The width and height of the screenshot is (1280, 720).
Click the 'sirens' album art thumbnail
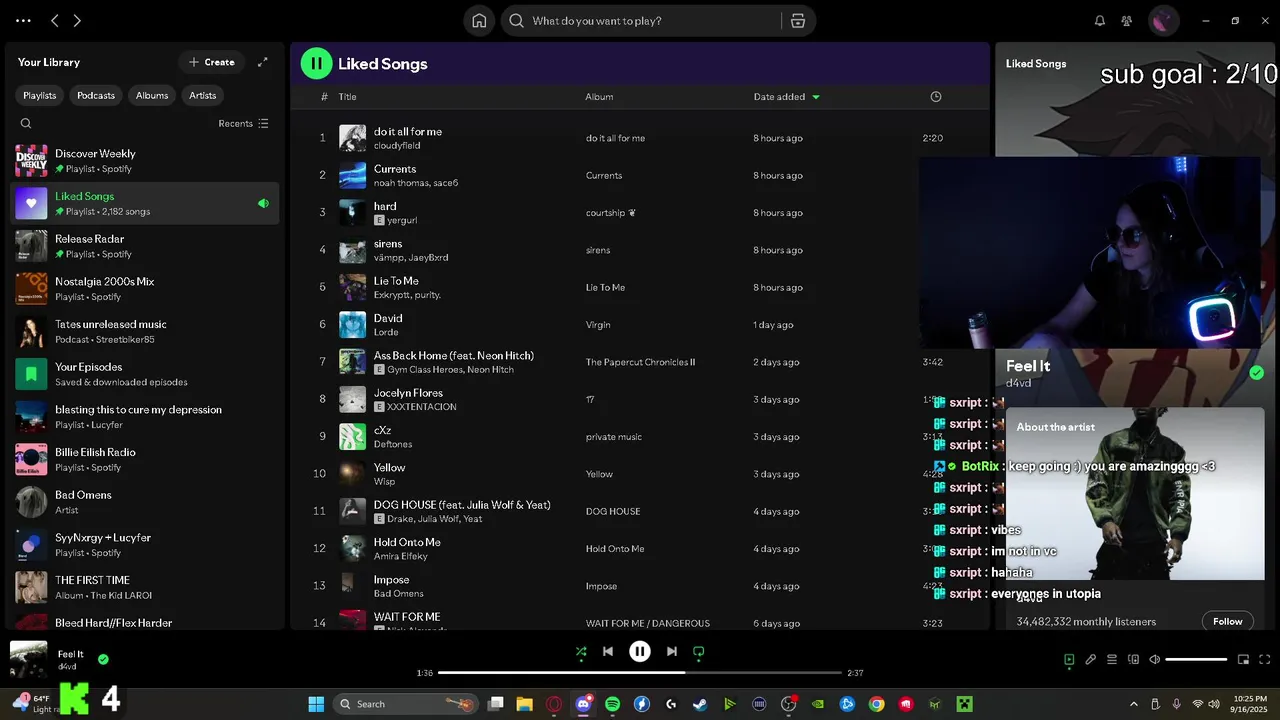coord(352,250)
